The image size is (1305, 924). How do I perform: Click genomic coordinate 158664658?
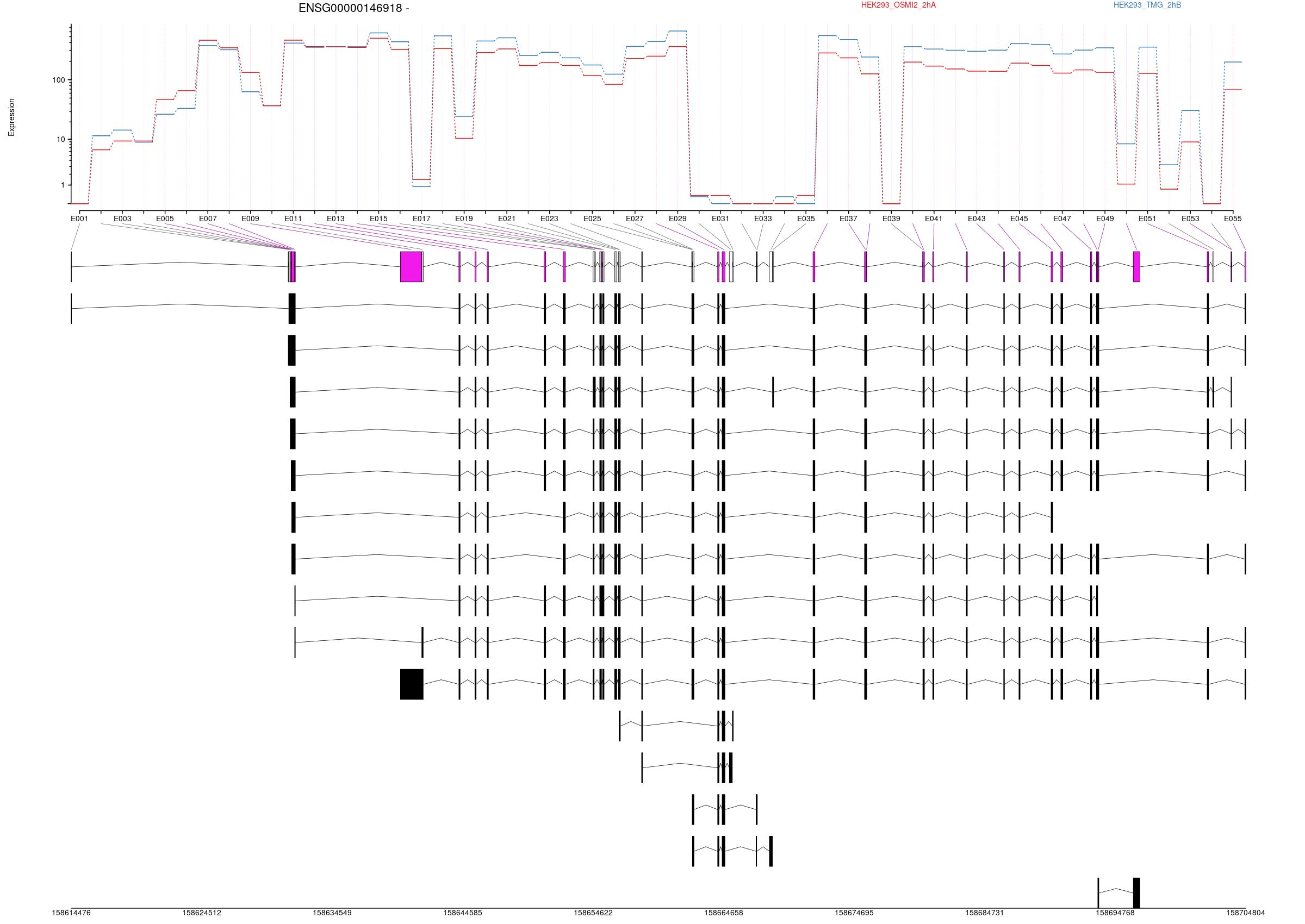click(x=724, y=913)
